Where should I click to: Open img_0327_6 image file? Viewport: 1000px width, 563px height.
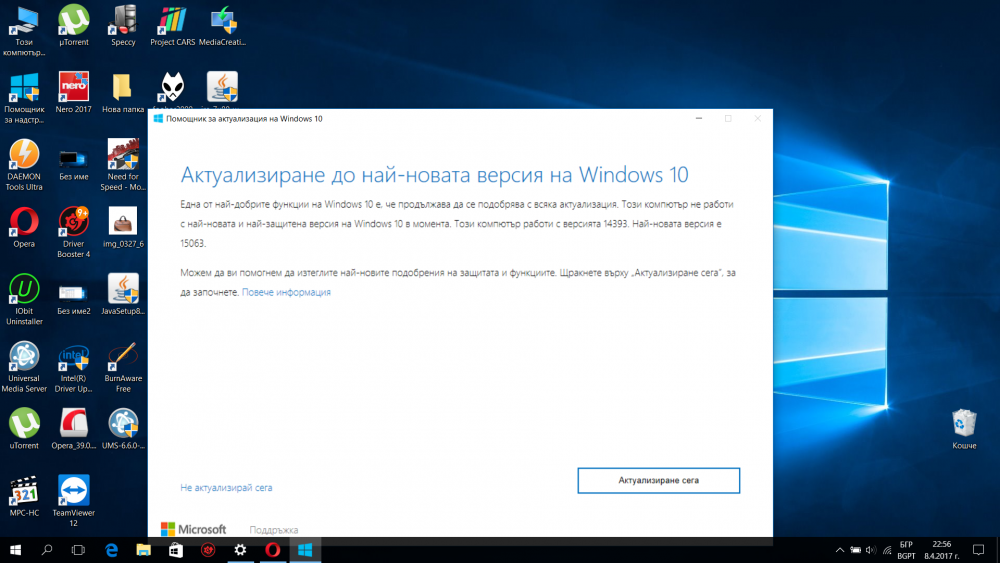(x=123, y=228)
